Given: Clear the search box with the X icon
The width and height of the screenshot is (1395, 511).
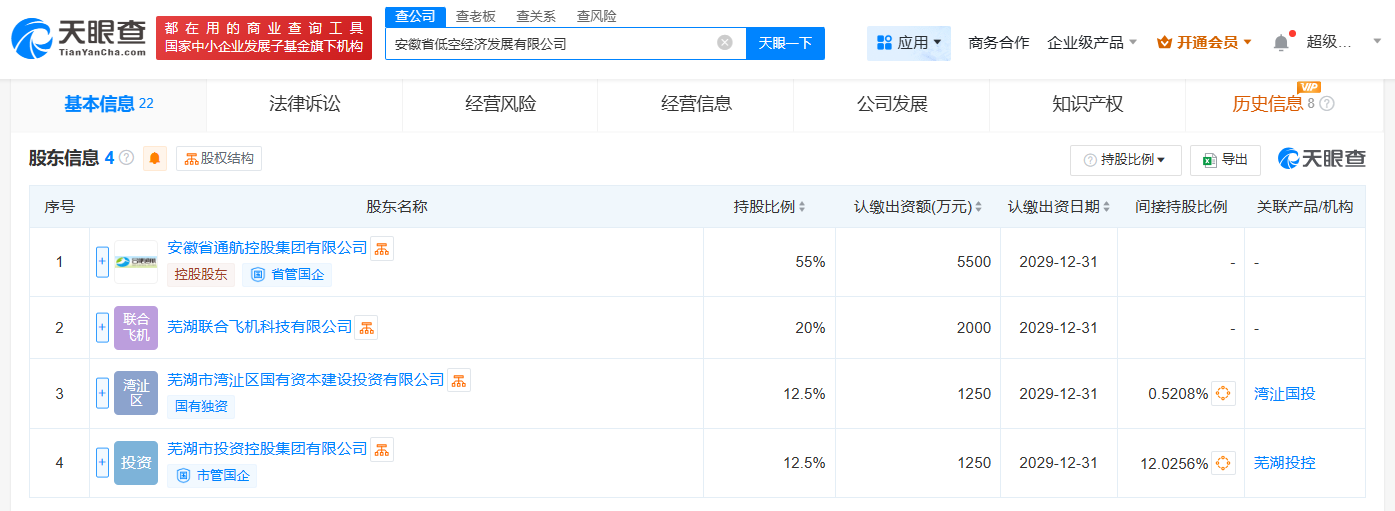Looking at the screenshot, I should (725, 43).
